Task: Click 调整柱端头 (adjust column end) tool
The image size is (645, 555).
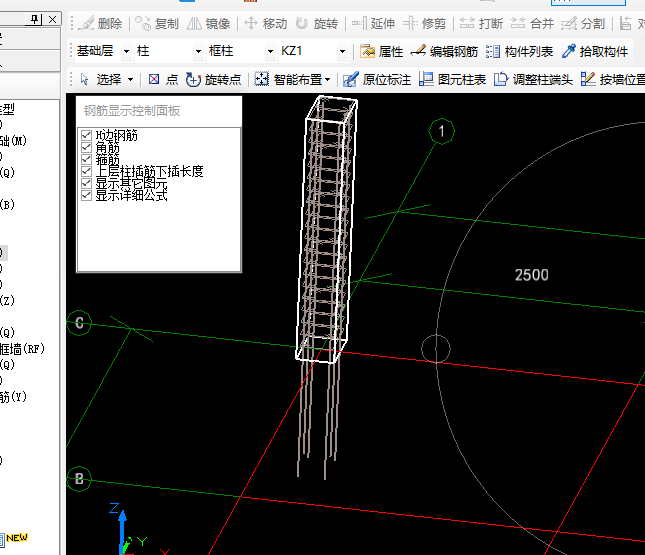Action: point(533,79)
